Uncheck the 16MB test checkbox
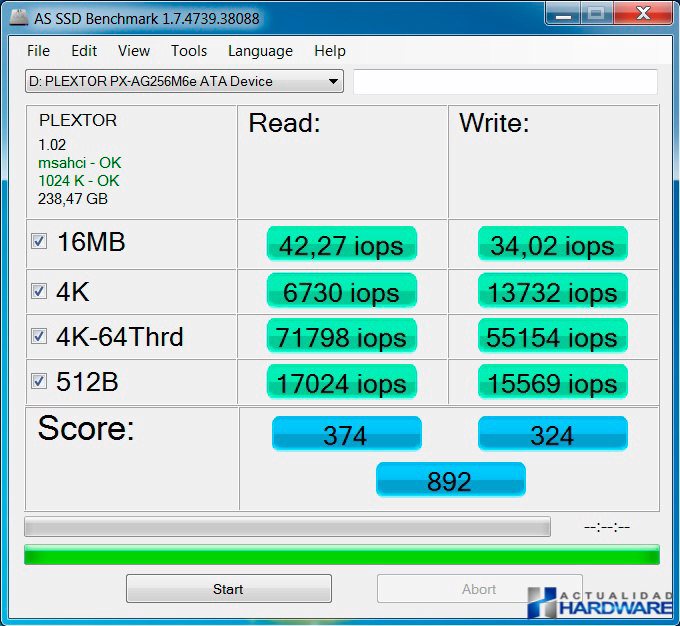This screenshot has height=626, width=680. (x=39, y=242)
